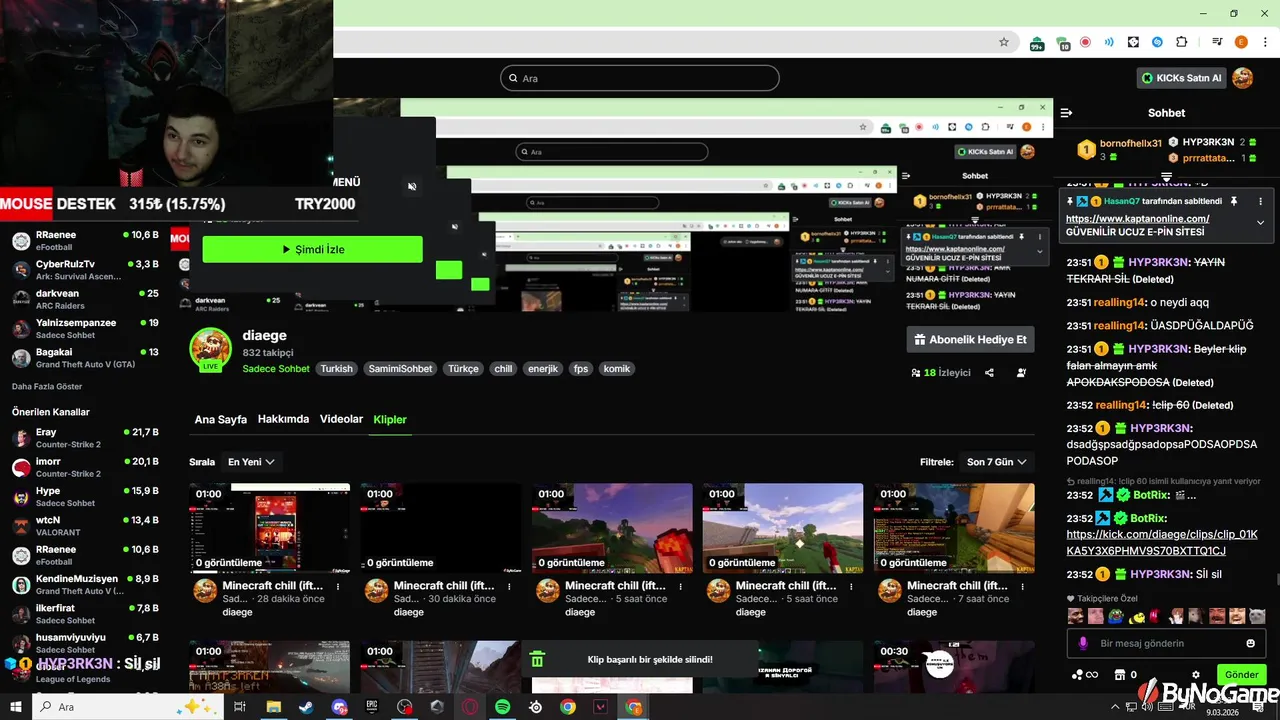Click the Abonelik Hediye Et button
The image size is (1280, 720).
click(970, 339)
